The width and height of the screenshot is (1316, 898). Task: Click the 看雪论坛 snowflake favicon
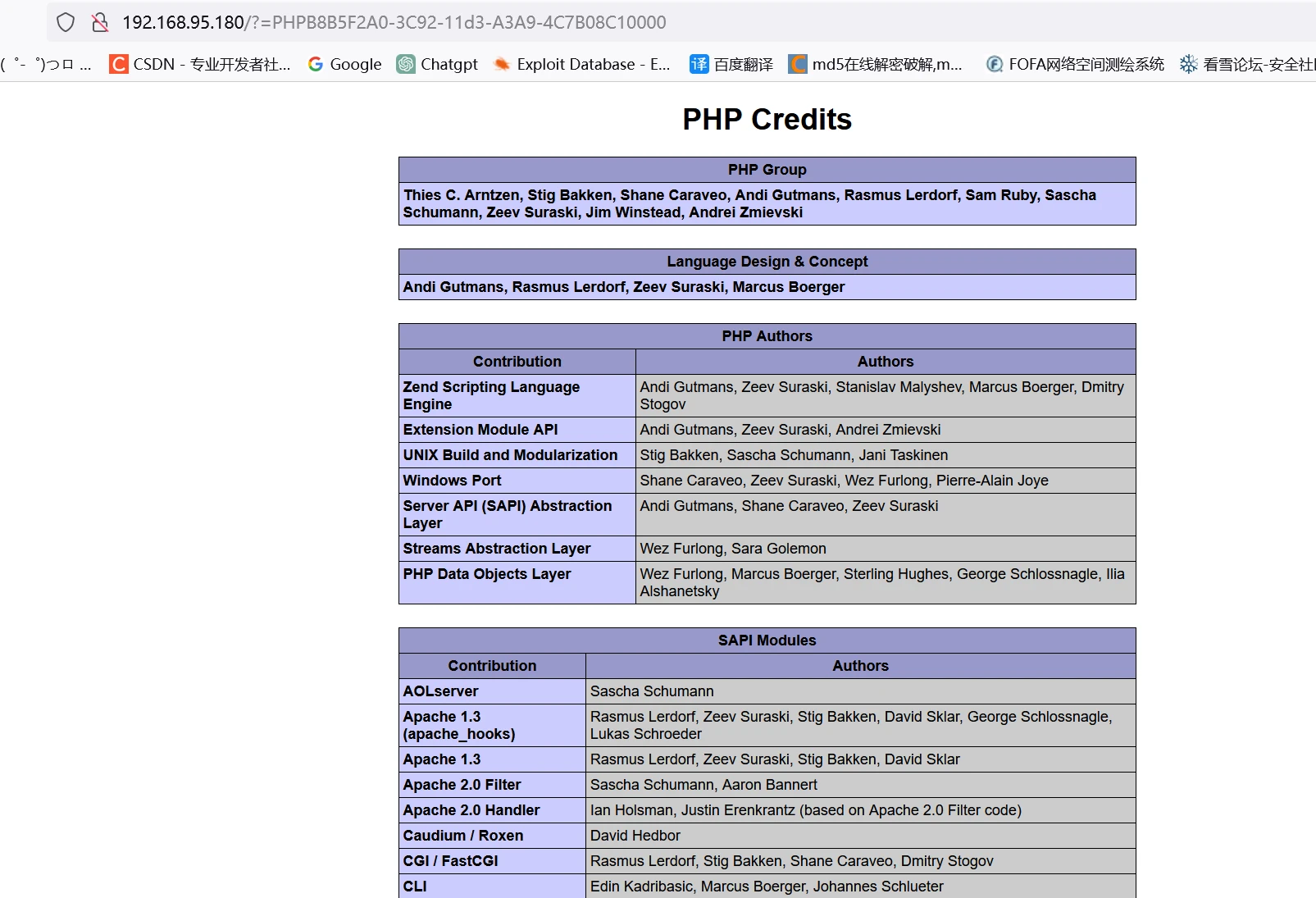coord(1189,64)
